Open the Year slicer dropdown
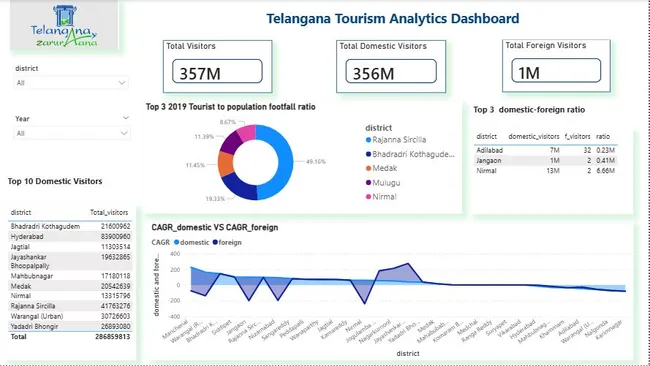The image size is (650, 366). [x=72, y=133]
